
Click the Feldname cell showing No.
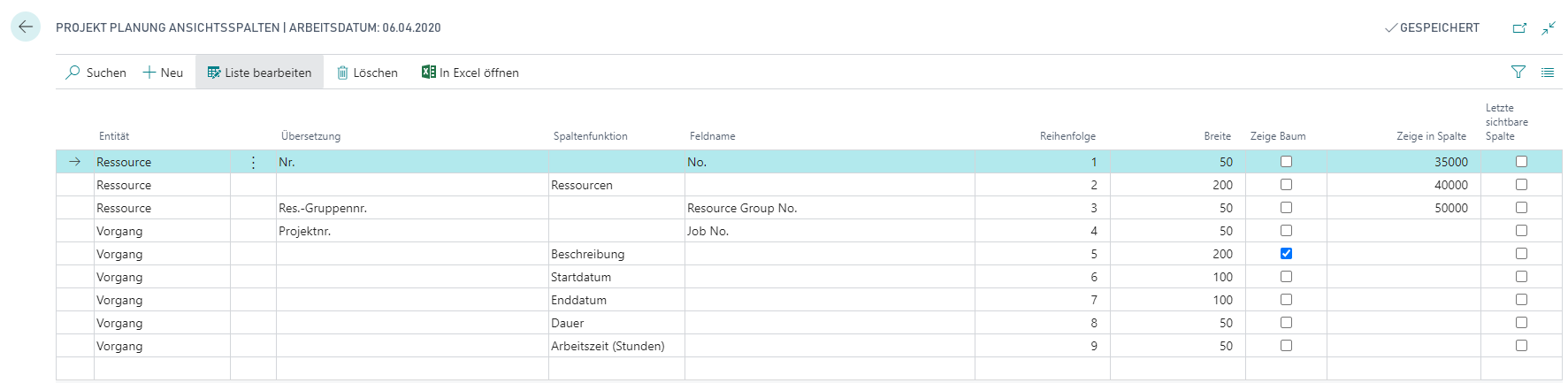830,162
